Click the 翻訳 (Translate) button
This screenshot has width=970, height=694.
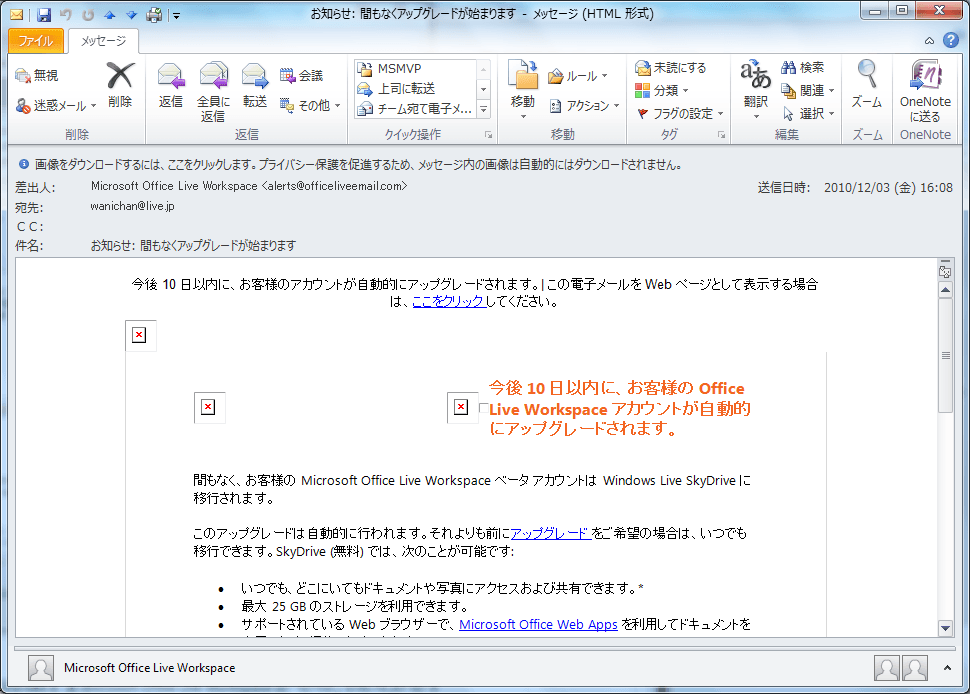(x=756, y=90)
